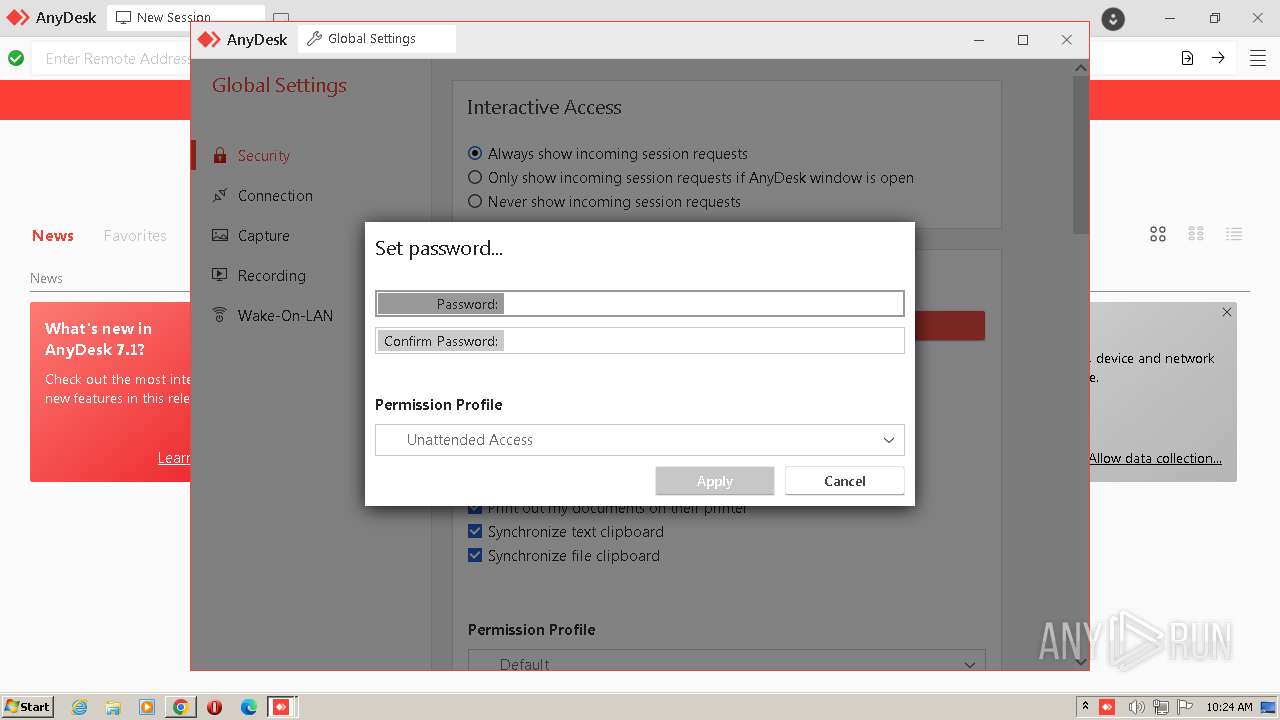The image size is (1280, 720).
Task: Cancel the Set password dialog
Action: click(845, 481)
